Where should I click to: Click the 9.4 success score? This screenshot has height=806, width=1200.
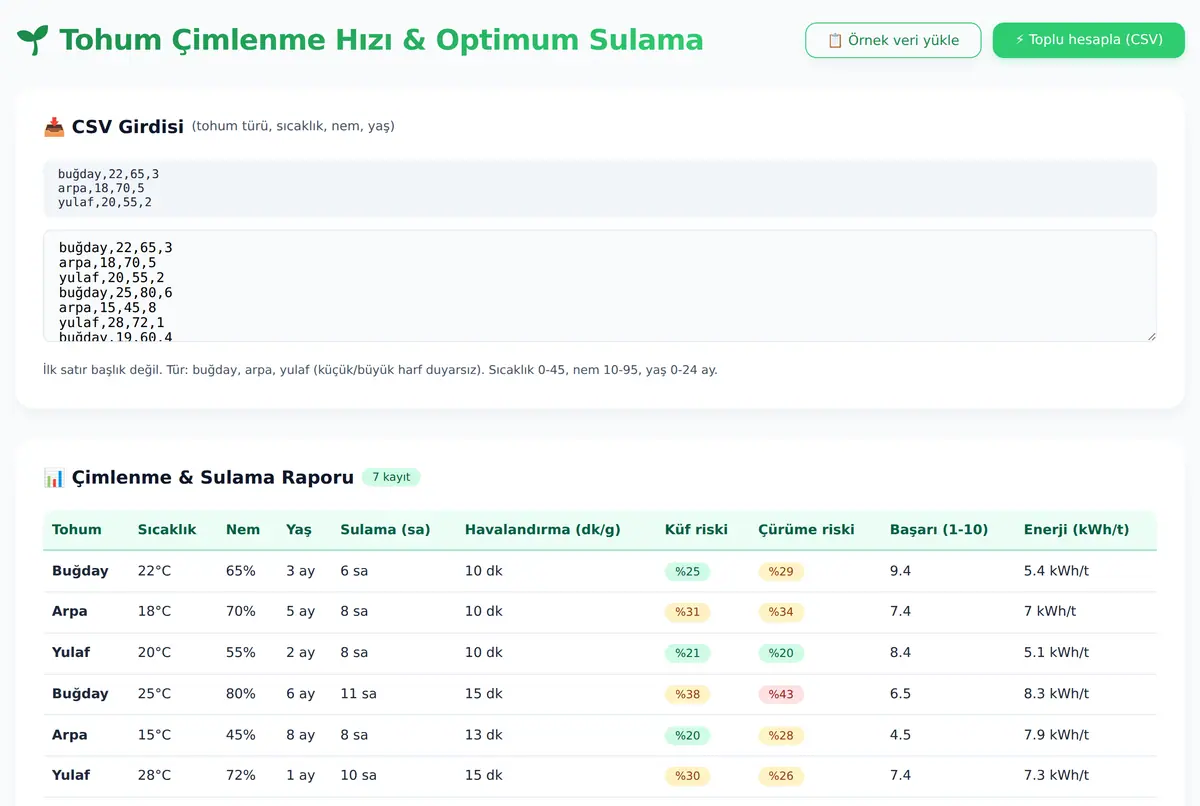(900, 571)
